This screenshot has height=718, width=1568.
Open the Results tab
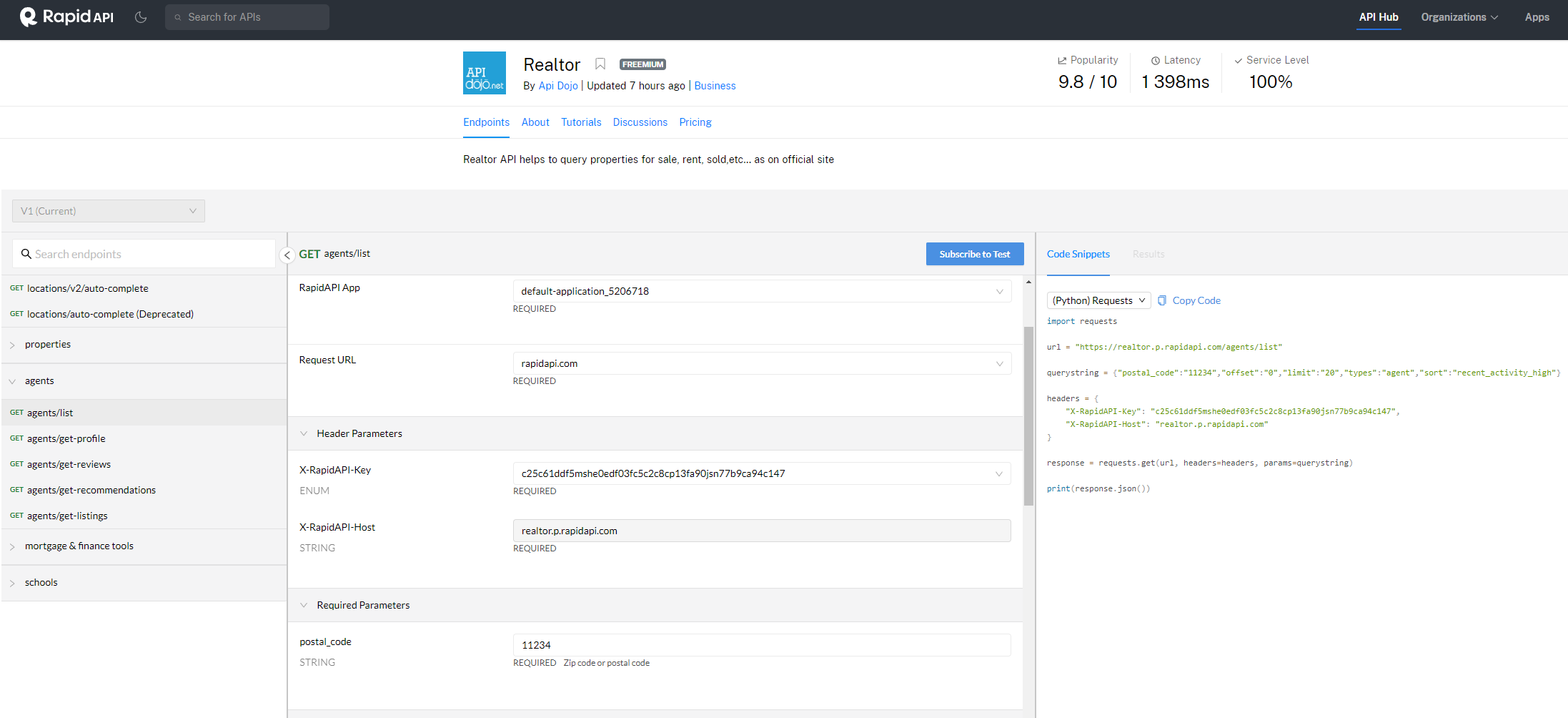(x=1148, y=254)
